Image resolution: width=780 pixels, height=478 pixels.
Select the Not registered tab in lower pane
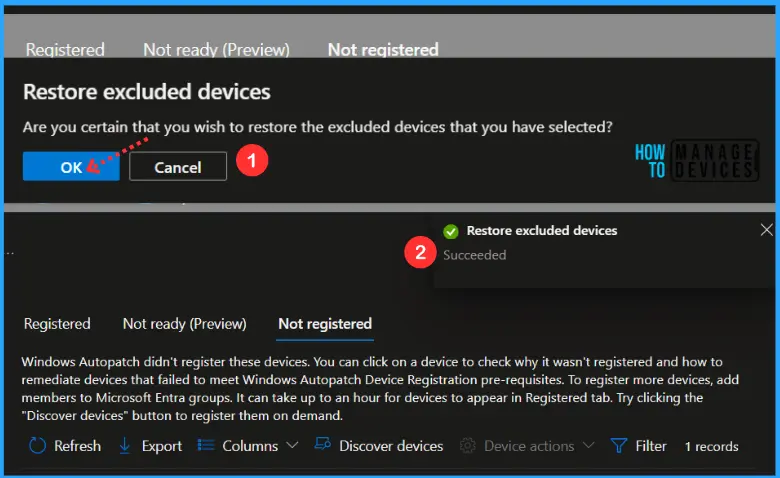pyautogui.click(x=325, y=324)
